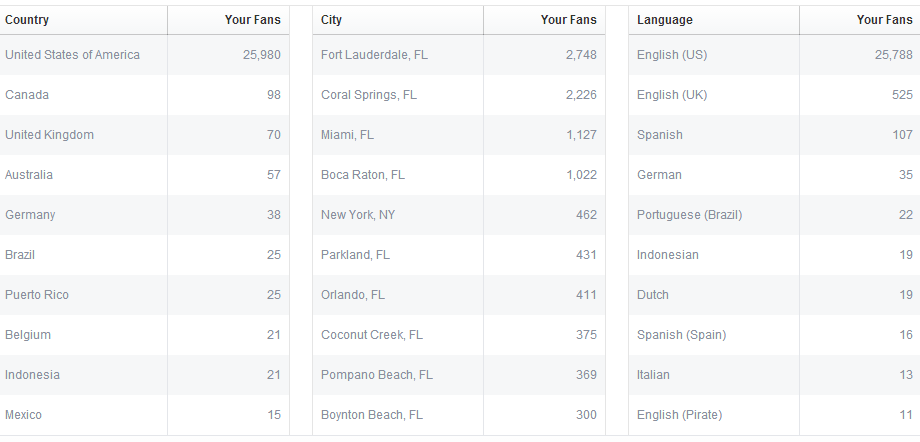Click the Language column header

664,20
